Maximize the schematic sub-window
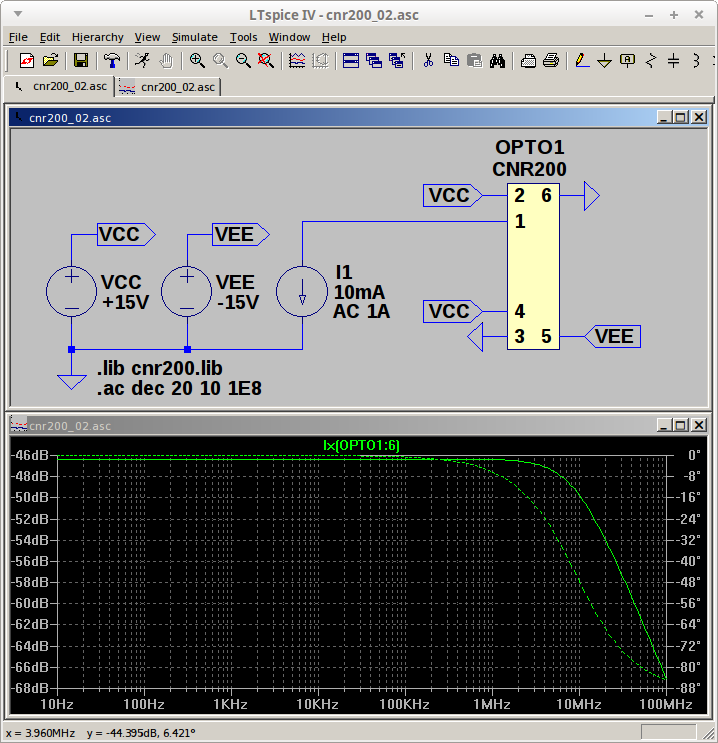This screenshot has width=718, height=743. pos(681,117)
